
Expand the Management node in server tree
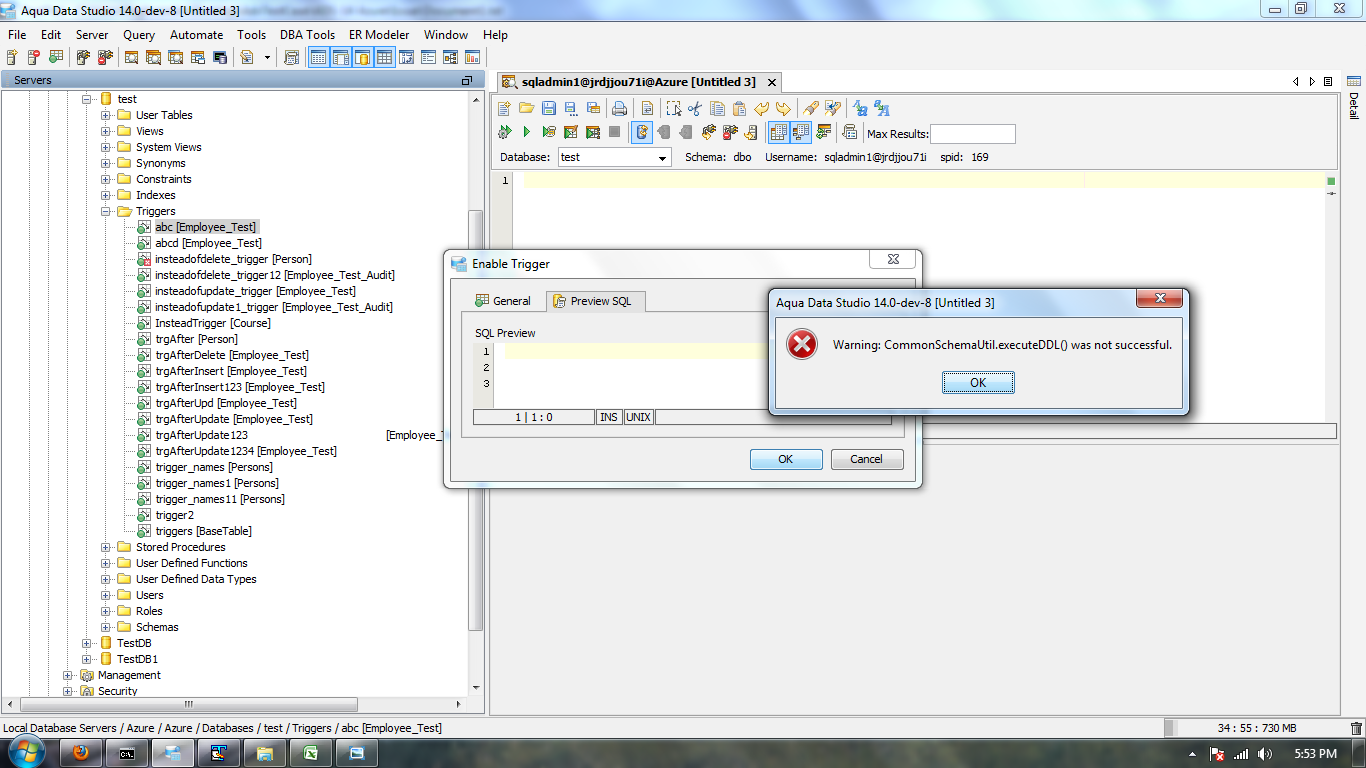tap(68, 675)
